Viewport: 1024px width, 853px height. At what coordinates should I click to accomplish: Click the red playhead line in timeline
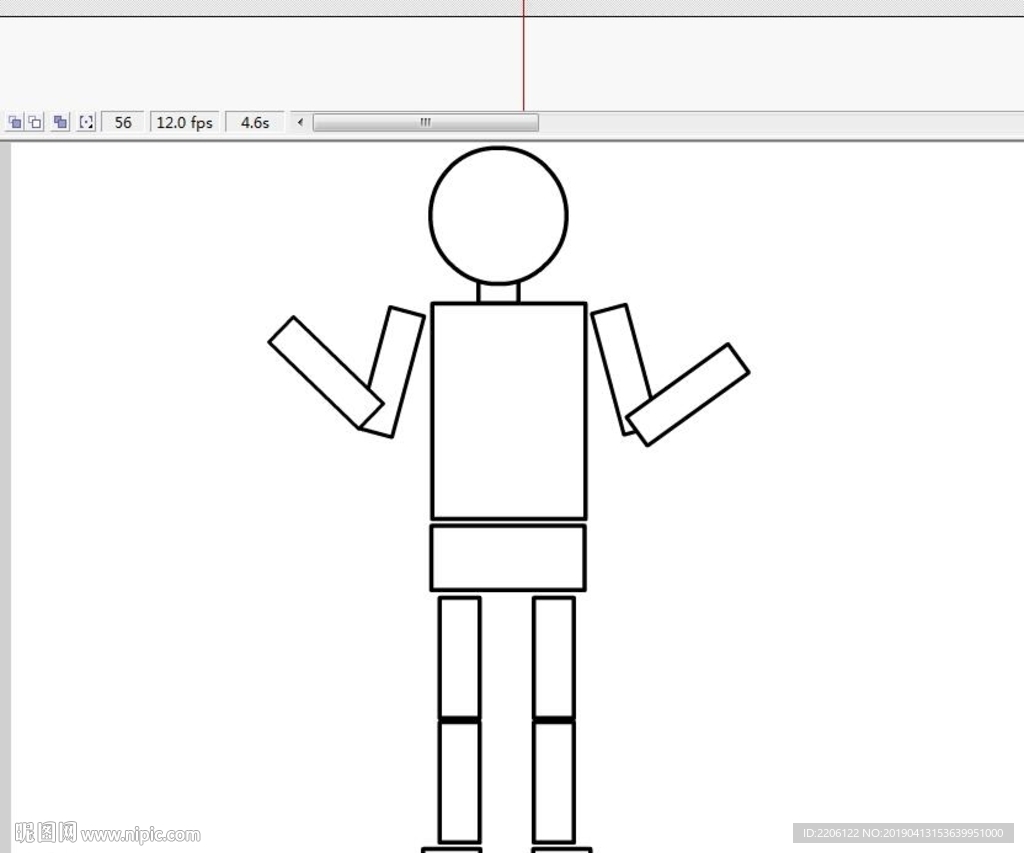523,60
